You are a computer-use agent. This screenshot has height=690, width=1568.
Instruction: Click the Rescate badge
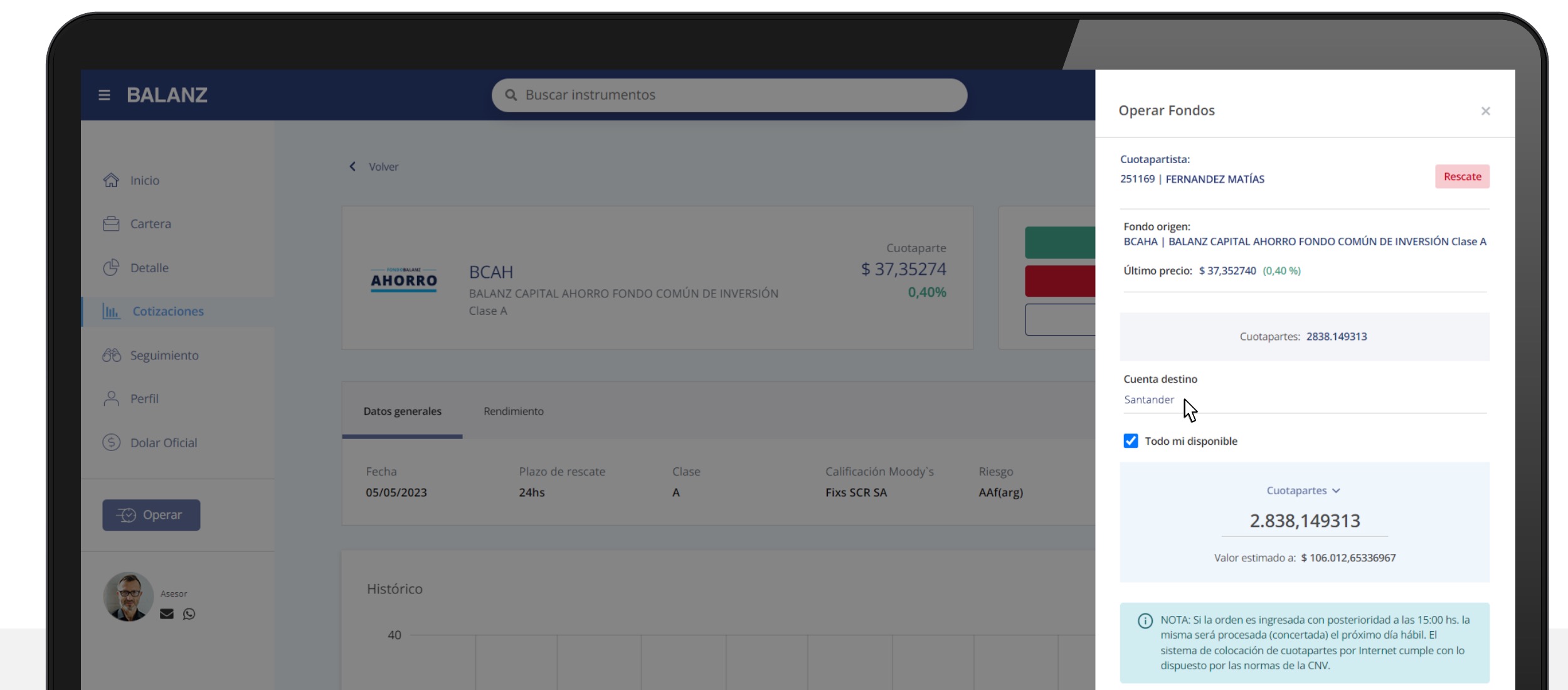click(1462, 176)
